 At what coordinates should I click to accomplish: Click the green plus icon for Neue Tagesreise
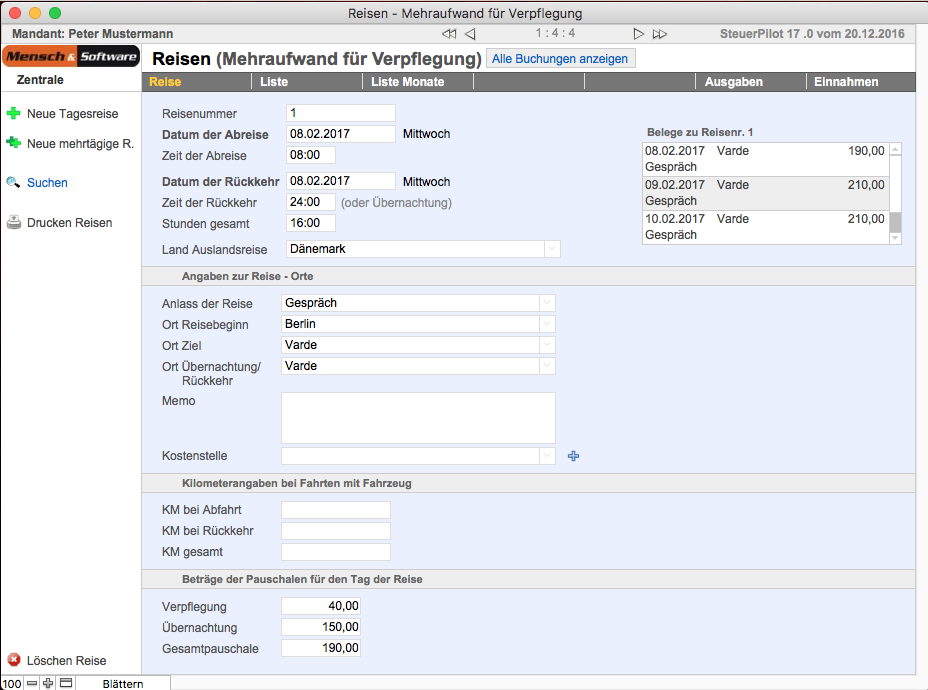coord(14,113)
